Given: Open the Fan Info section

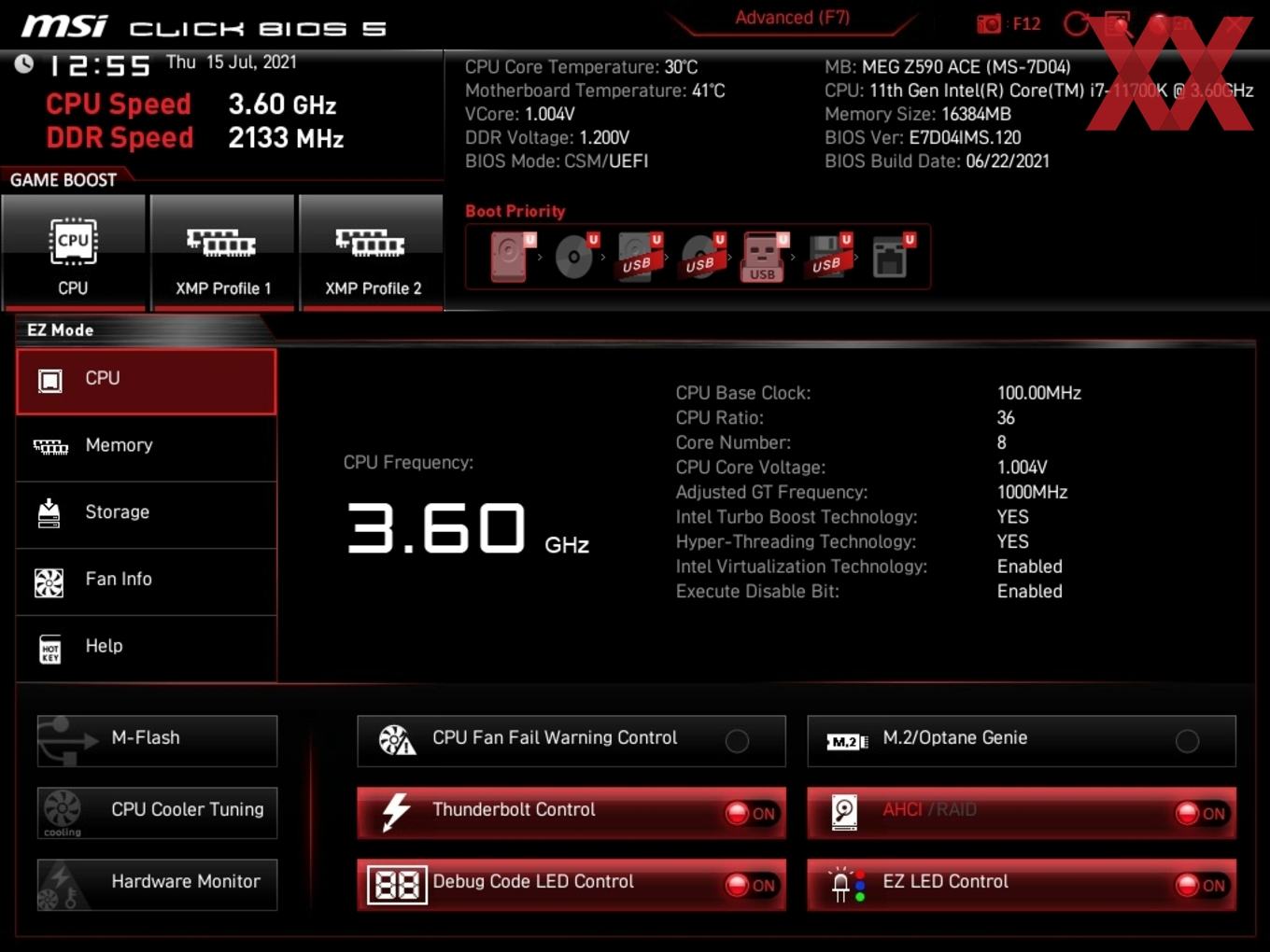Looking at the screenshot, I should [147, 581].
